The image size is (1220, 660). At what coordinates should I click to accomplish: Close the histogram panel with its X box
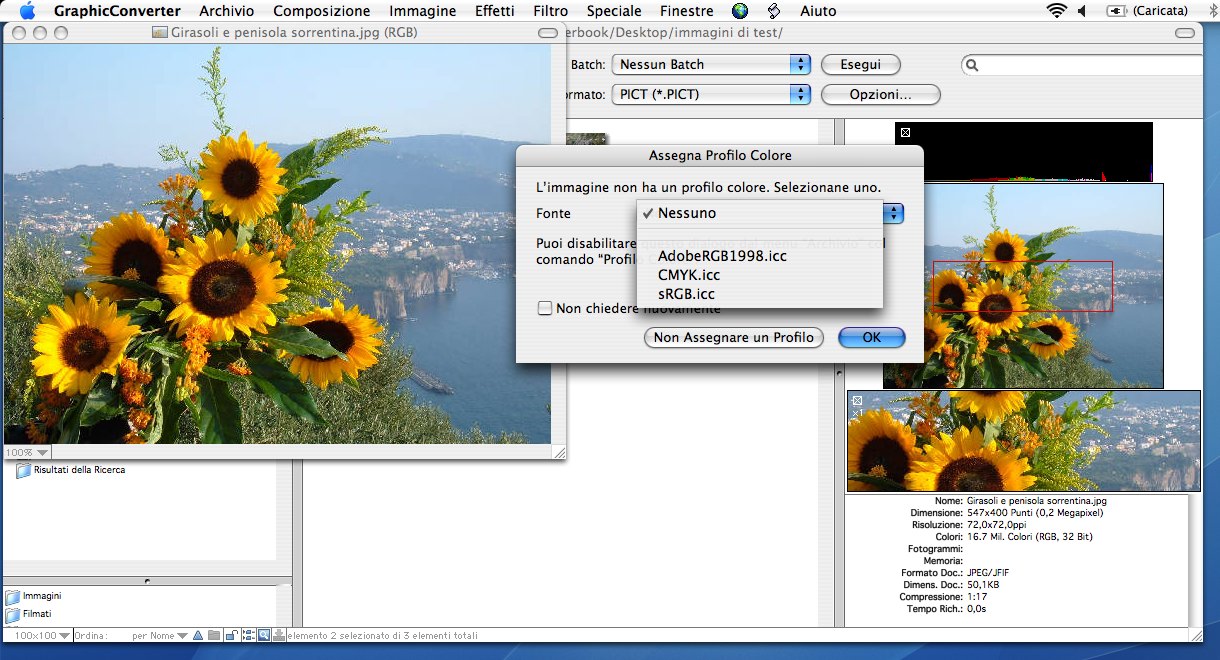[x=904, y=132]
